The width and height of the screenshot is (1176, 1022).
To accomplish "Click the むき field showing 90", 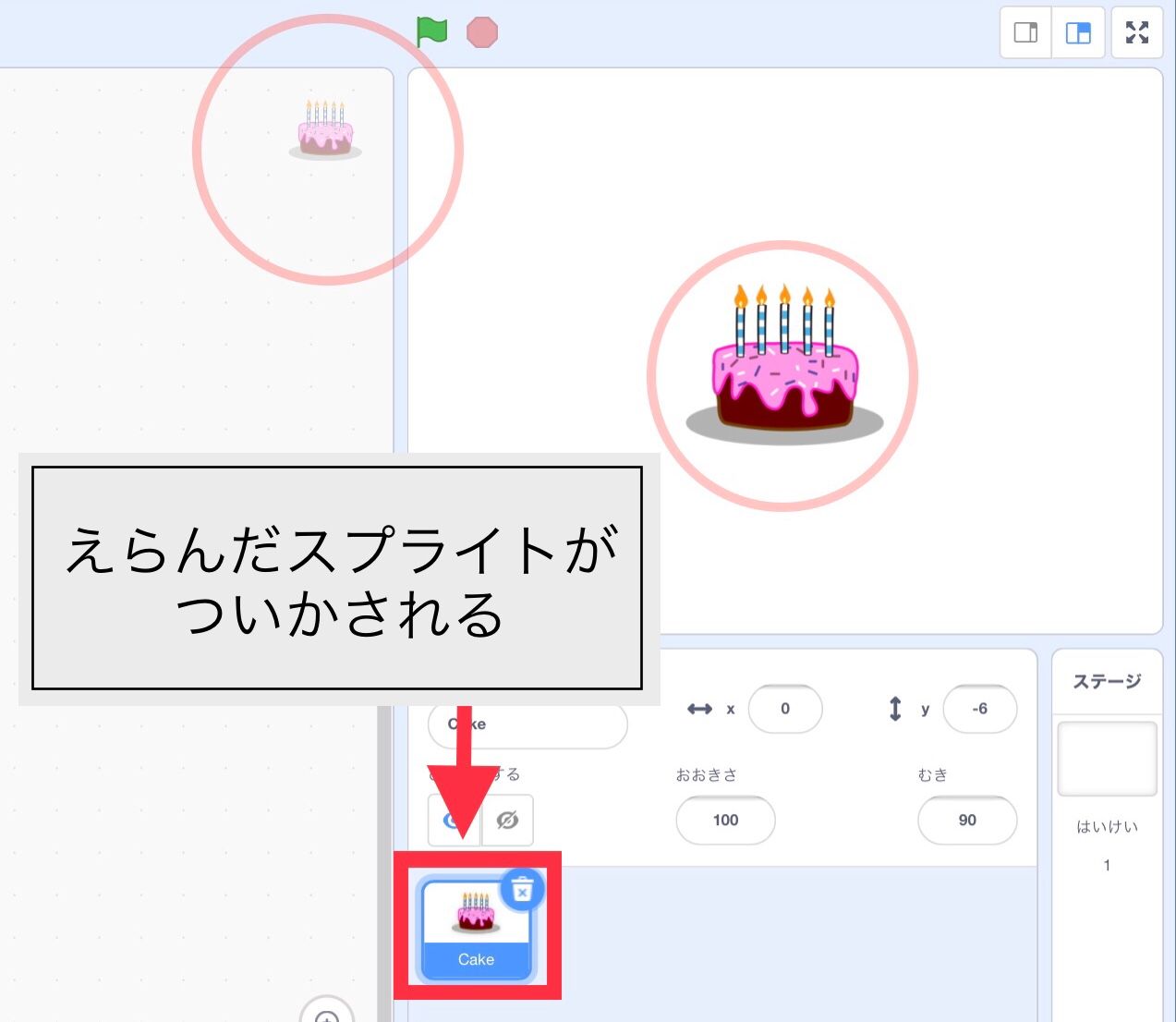I will [x=967, y=821].
